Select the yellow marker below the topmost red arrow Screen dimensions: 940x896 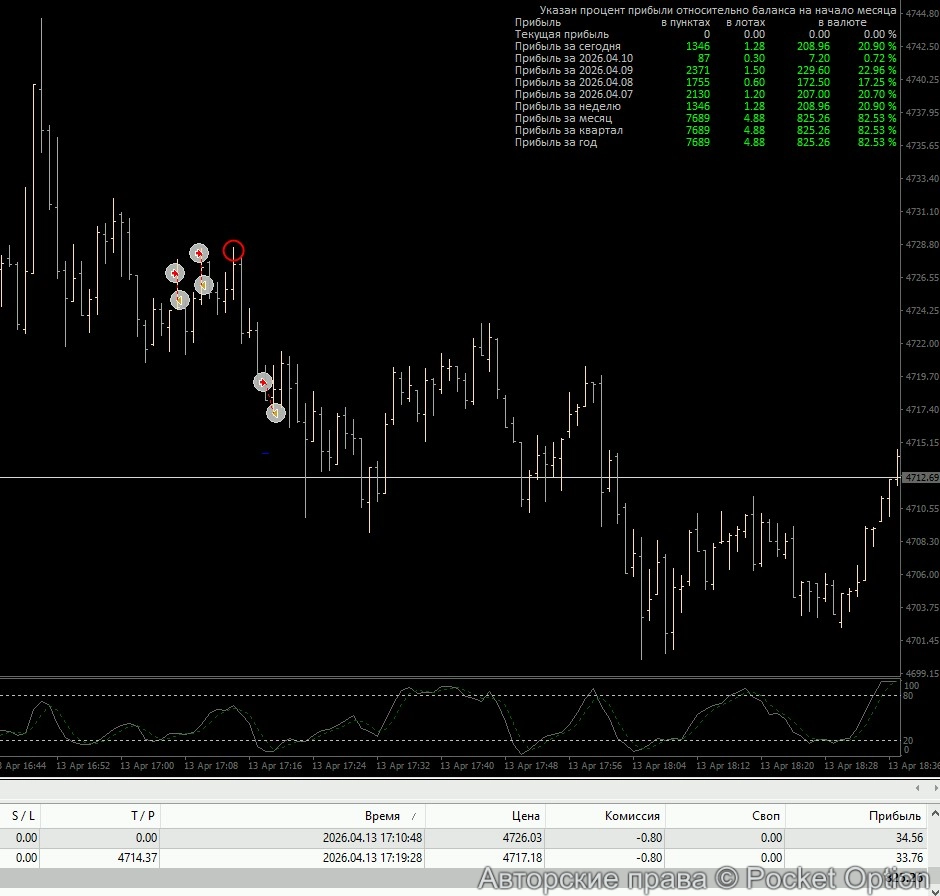click(x=203, y=285)
